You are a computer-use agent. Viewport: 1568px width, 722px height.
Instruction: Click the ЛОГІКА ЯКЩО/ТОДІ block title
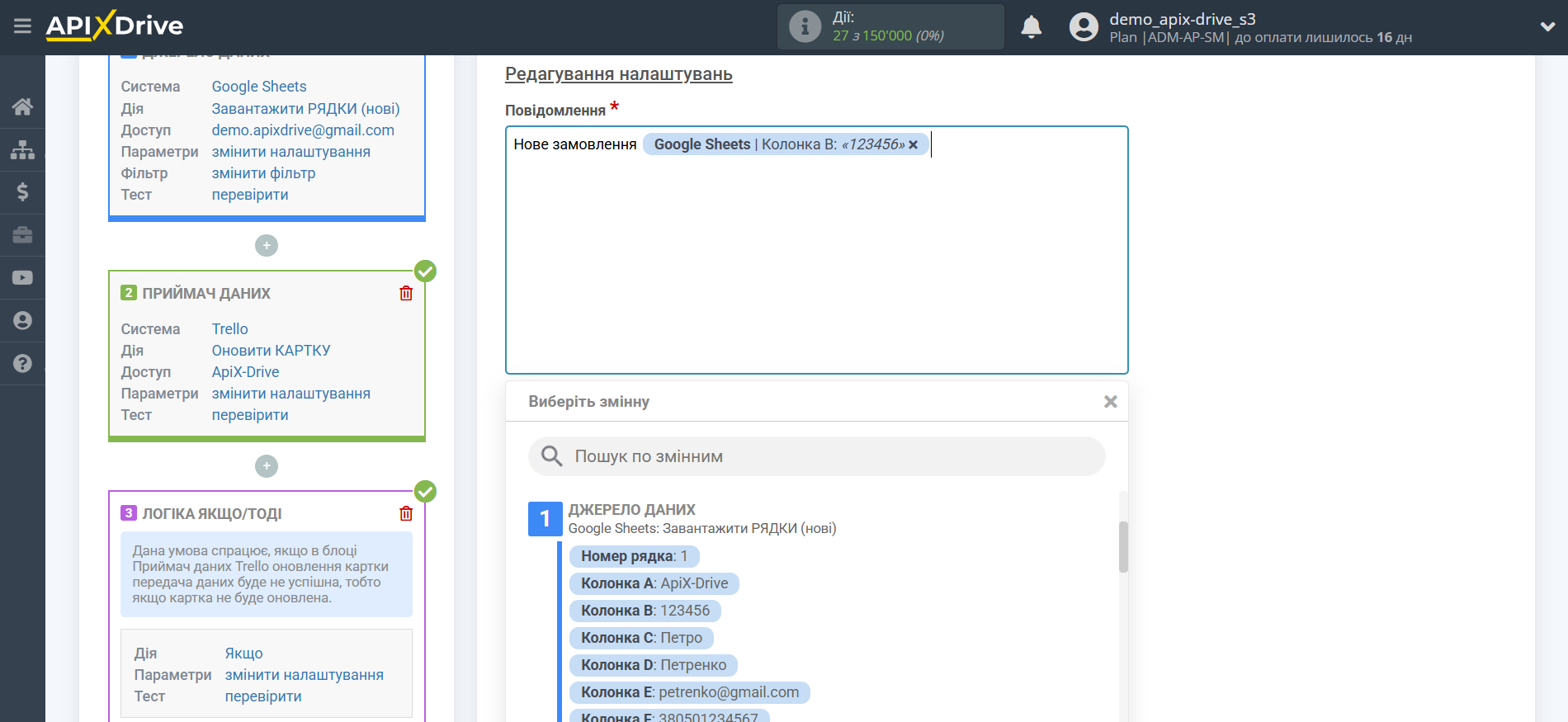click(212, 514)
